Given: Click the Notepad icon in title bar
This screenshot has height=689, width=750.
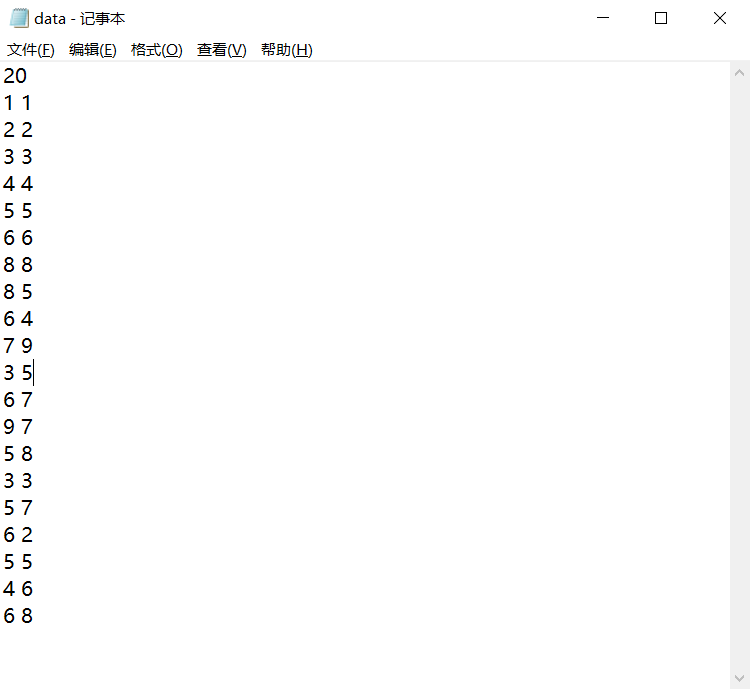Looking at the screenshot, I should coord(19,18).
